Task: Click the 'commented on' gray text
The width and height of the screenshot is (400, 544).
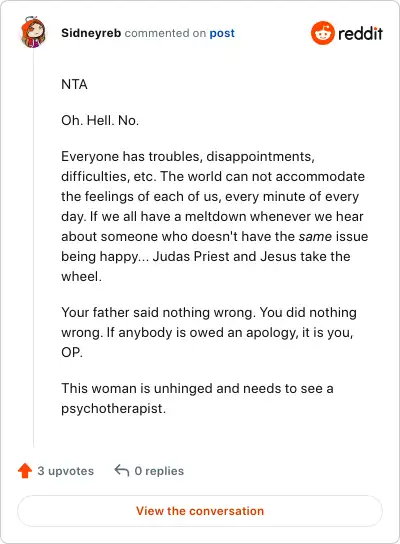Action: (165, 33)
